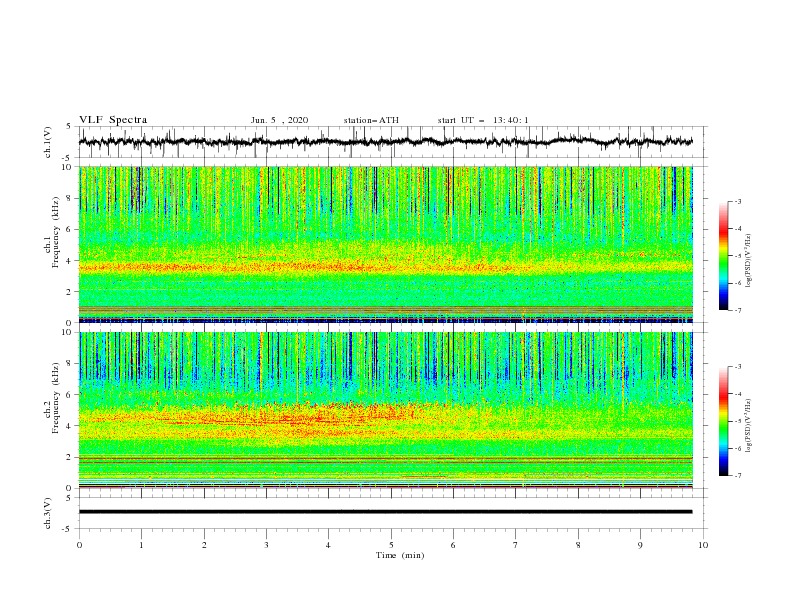Click the "station=ATH" header label
The image size is (792, 612).
tap(371, 120)
